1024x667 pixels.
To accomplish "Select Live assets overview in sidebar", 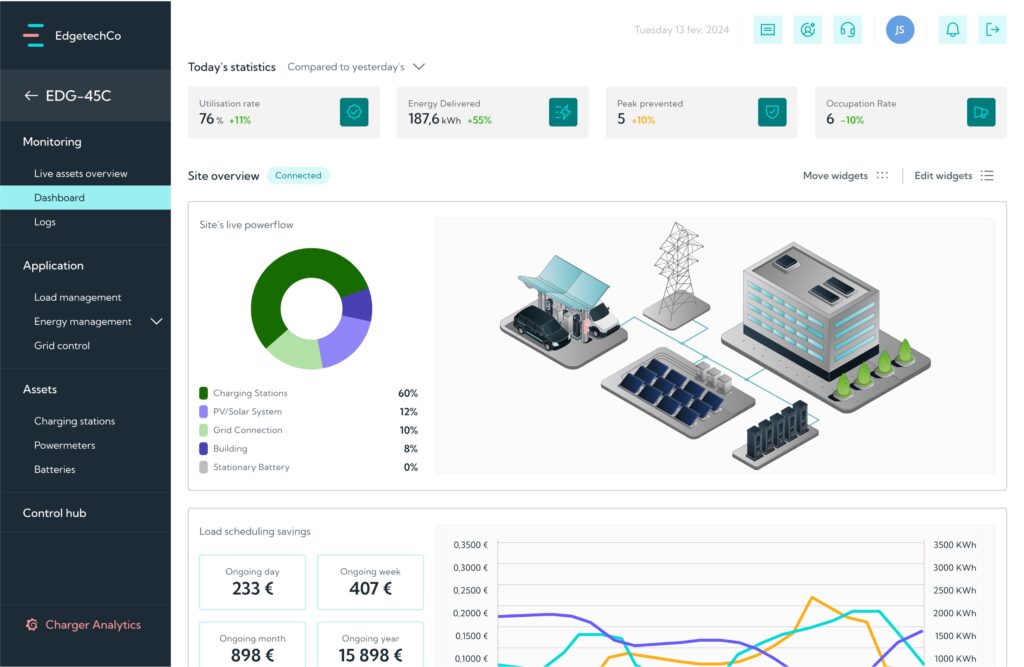I will click(x=81, y=174).
